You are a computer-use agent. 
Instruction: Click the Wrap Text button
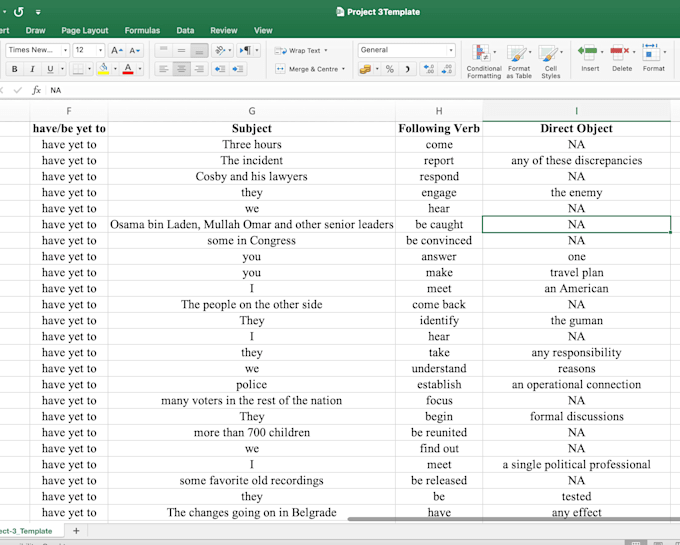tap(301, 50)
